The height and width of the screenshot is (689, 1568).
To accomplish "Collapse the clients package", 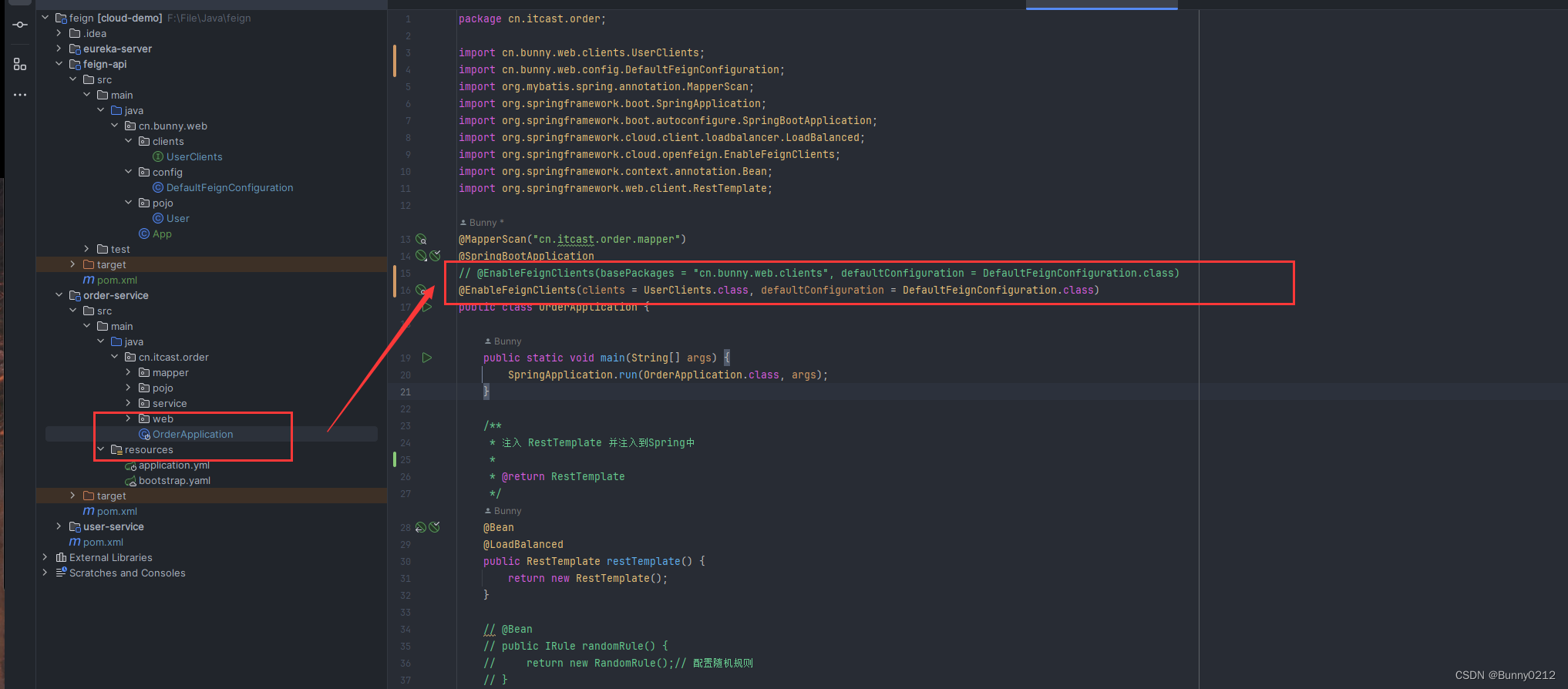I will click(128, 141).
